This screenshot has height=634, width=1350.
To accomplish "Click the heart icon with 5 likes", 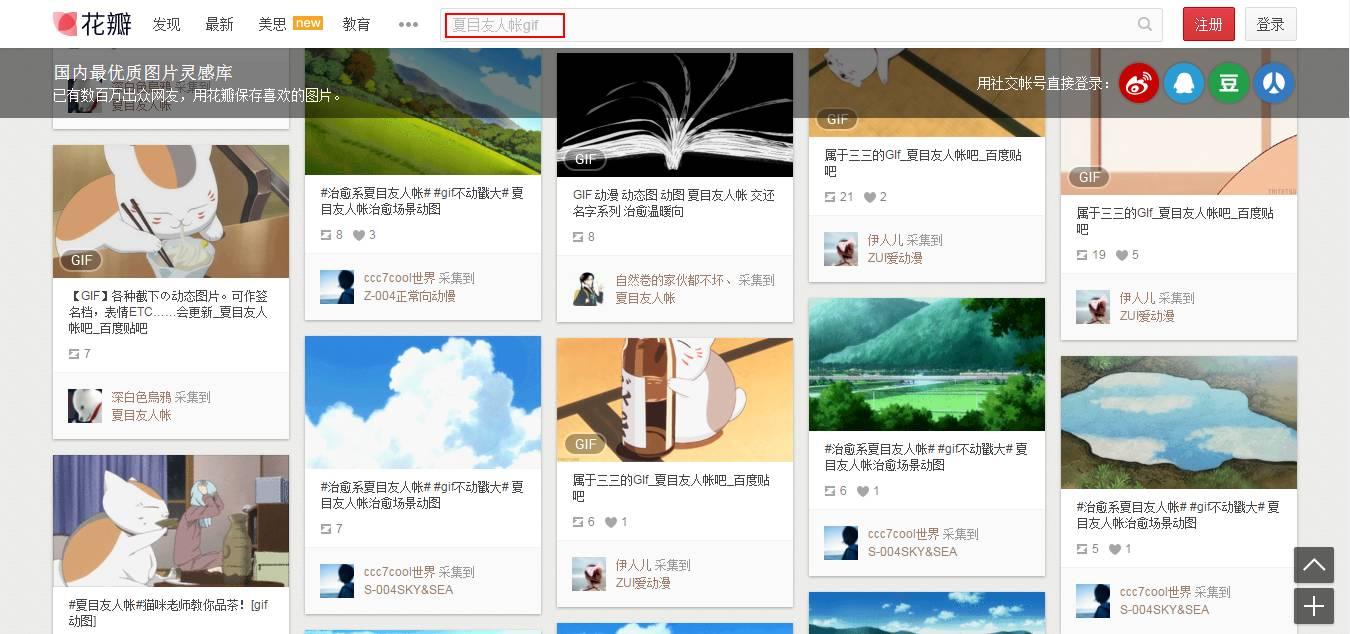I will 1121,255.
